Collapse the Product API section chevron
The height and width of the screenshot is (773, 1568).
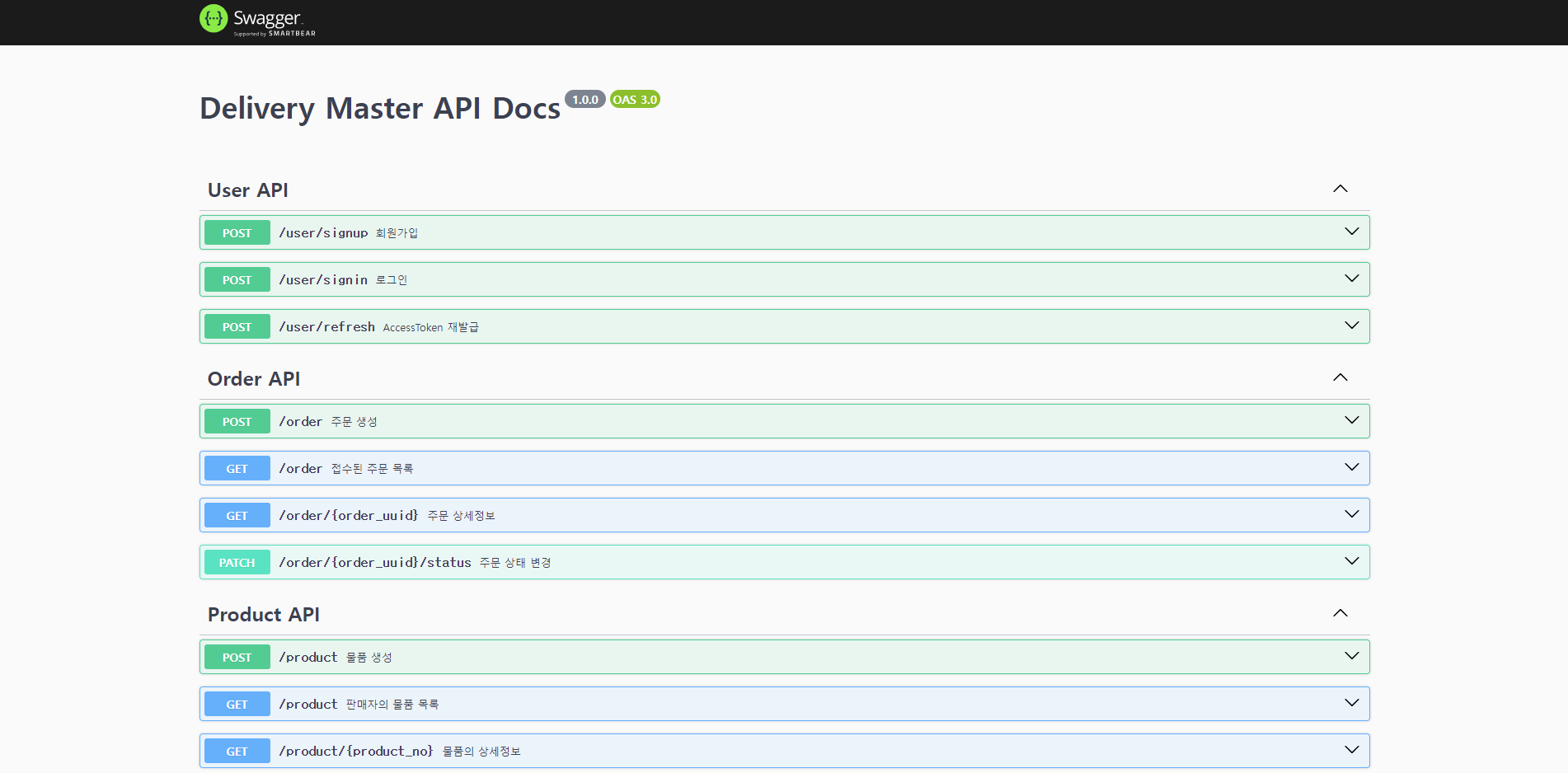coord(1340,613)
